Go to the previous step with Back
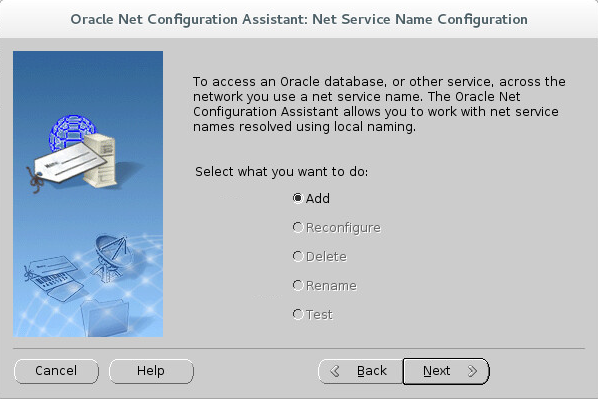Viewport: 598px width, 399px height. [x=360, y=371]
